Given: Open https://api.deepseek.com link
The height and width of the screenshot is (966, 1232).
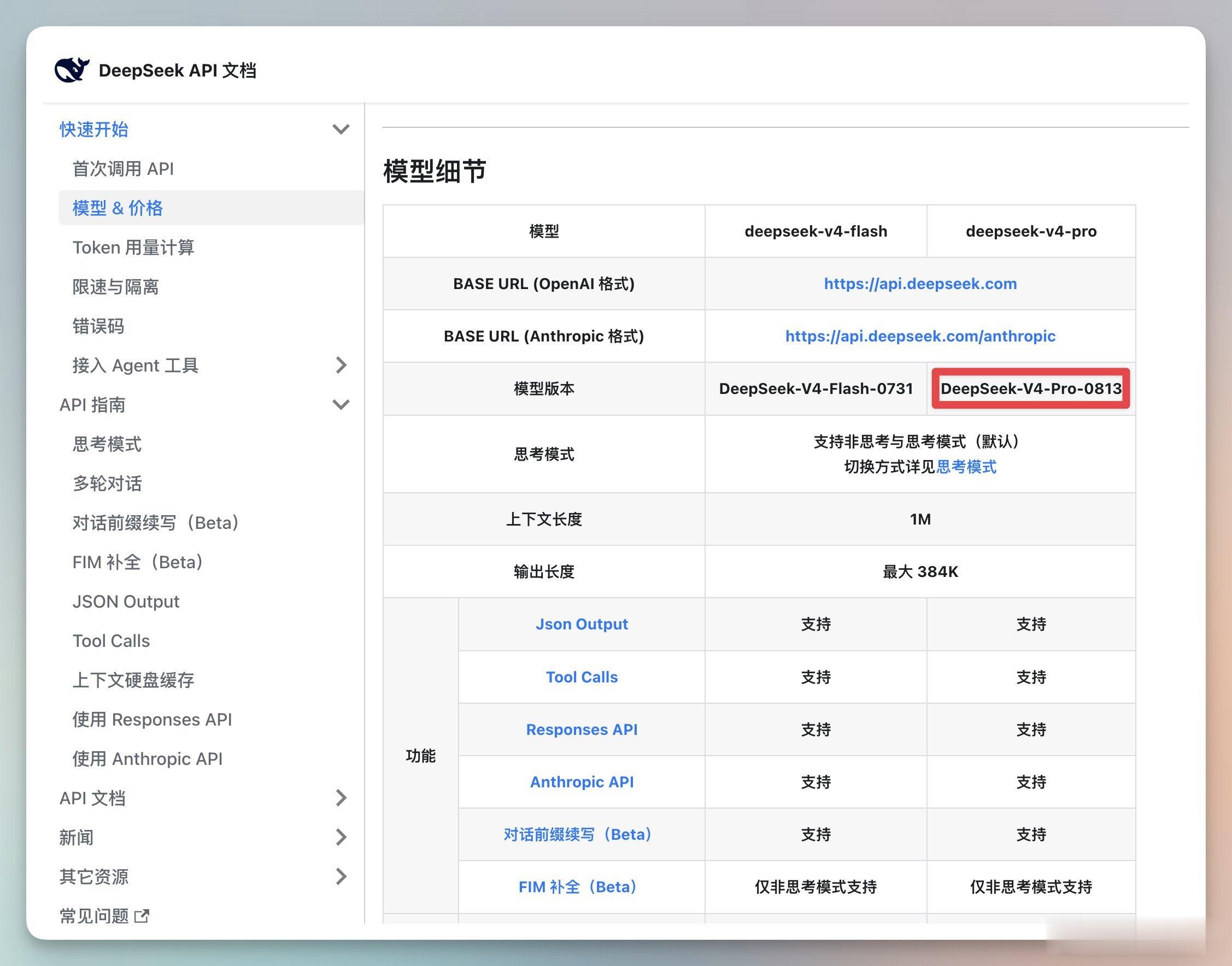Looking at the screenshot, I should 920,284.
